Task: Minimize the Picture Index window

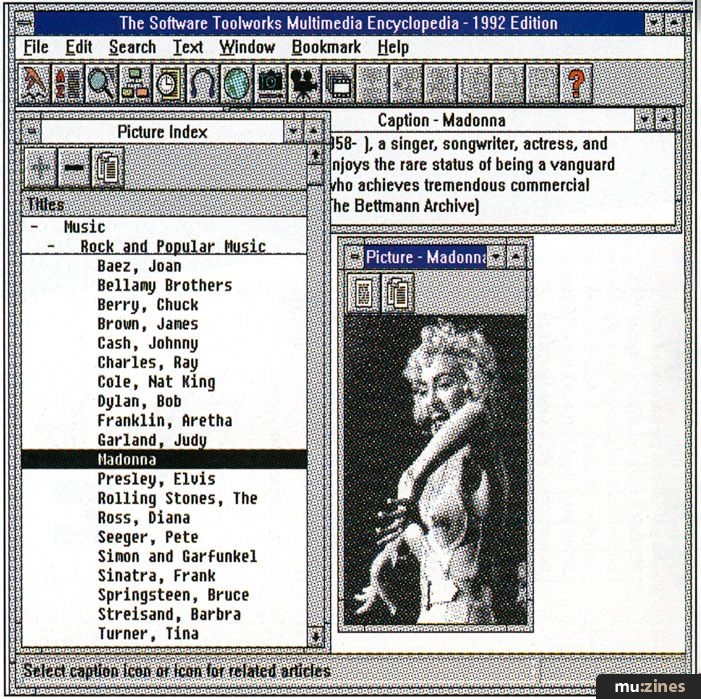Action: [x=293, y=132]
